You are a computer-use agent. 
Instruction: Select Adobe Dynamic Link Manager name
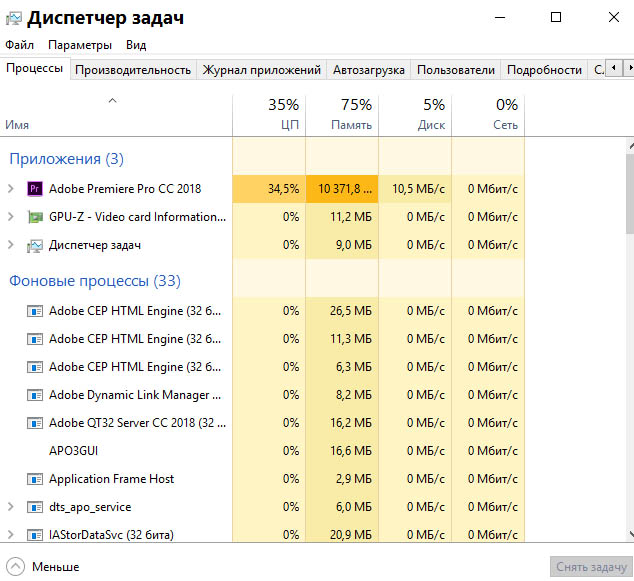[135, 395]
